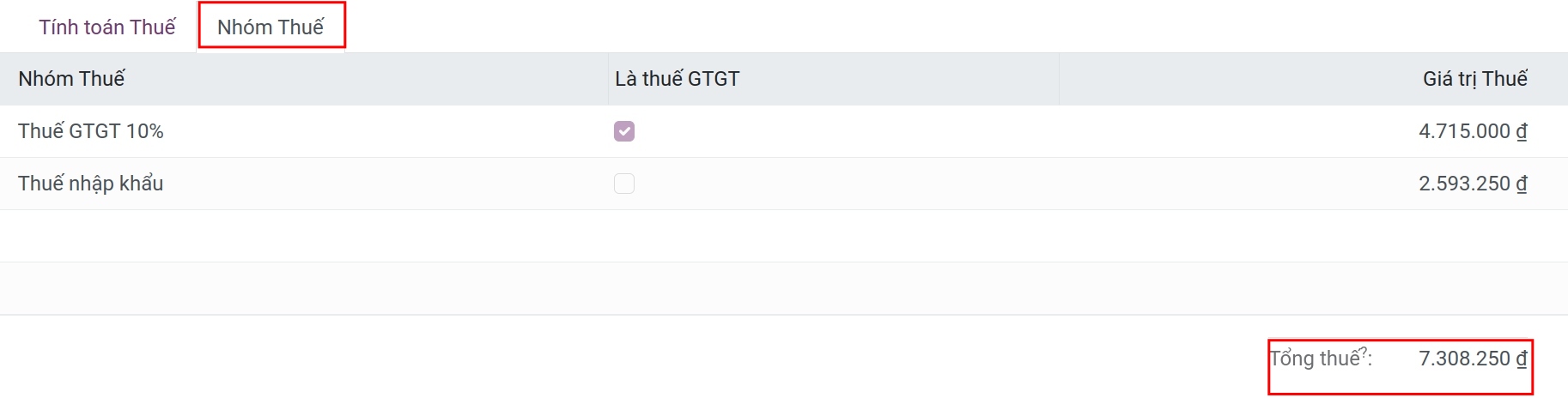Image resolution: width=1568 pixels, height=404 pixels.
Task: Uncheck Là thuế GTGT for Thuế GTGT 10%
Action: [x=624, y=131]
